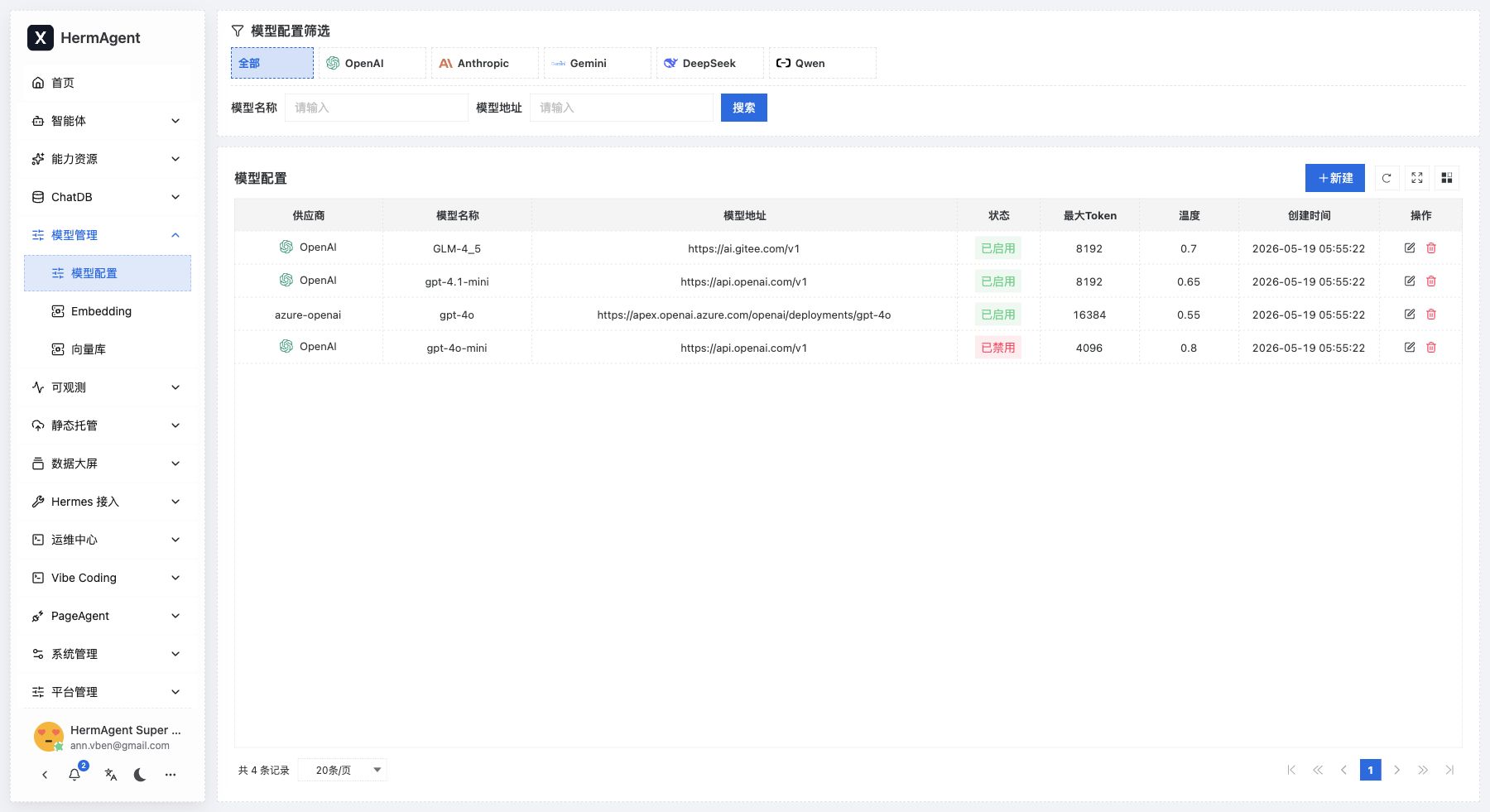Click the 已禁用 status tag for gpt-4o-mini

[x=998, y=348]
